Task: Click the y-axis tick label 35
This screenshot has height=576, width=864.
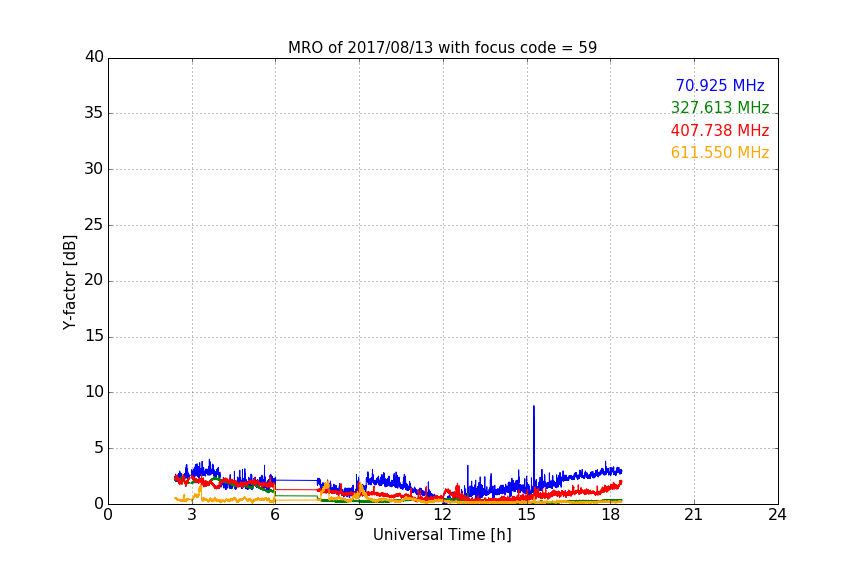Action: click(94, 113)
